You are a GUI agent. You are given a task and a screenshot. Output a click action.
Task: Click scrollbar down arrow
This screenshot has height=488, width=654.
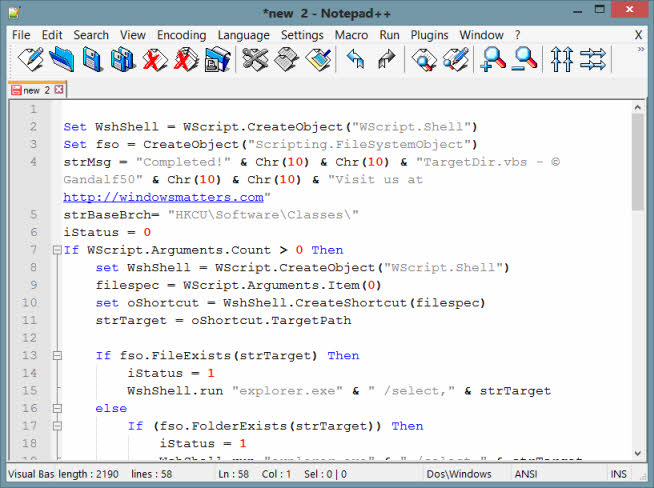637,453
